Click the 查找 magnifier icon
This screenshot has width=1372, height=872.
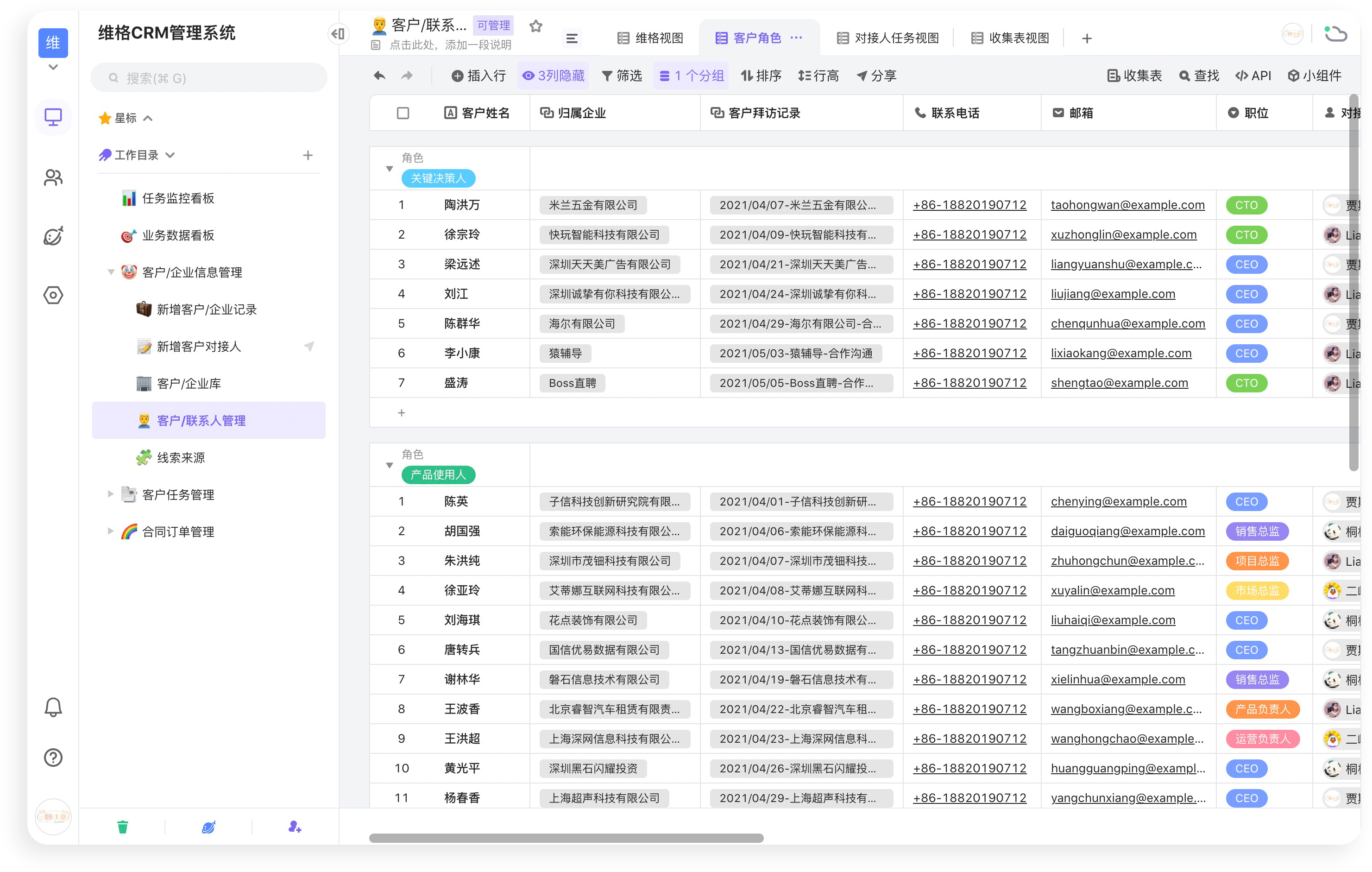pyautogui.click(x=1199, y=75)
